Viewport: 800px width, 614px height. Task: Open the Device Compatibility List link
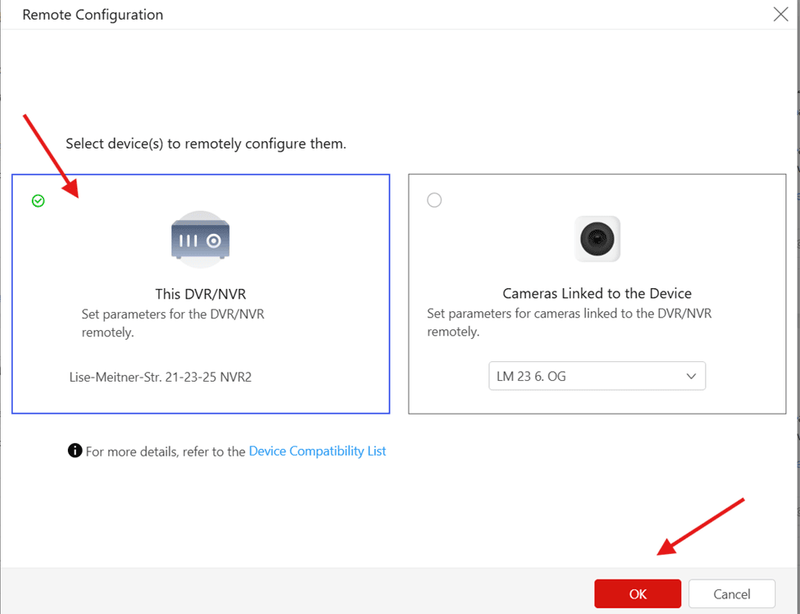coord(317,451)
